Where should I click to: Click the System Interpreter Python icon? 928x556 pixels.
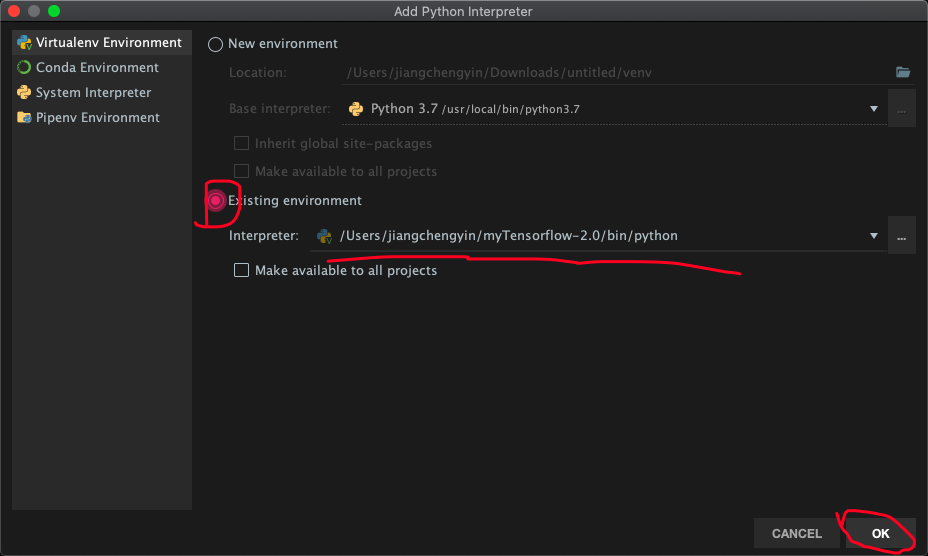[x=24, y=93]
